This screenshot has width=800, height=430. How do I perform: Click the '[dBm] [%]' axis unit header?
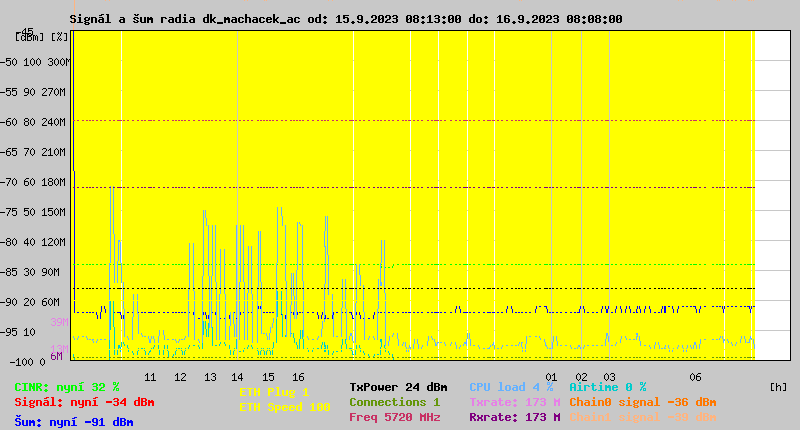pos(41,37)
